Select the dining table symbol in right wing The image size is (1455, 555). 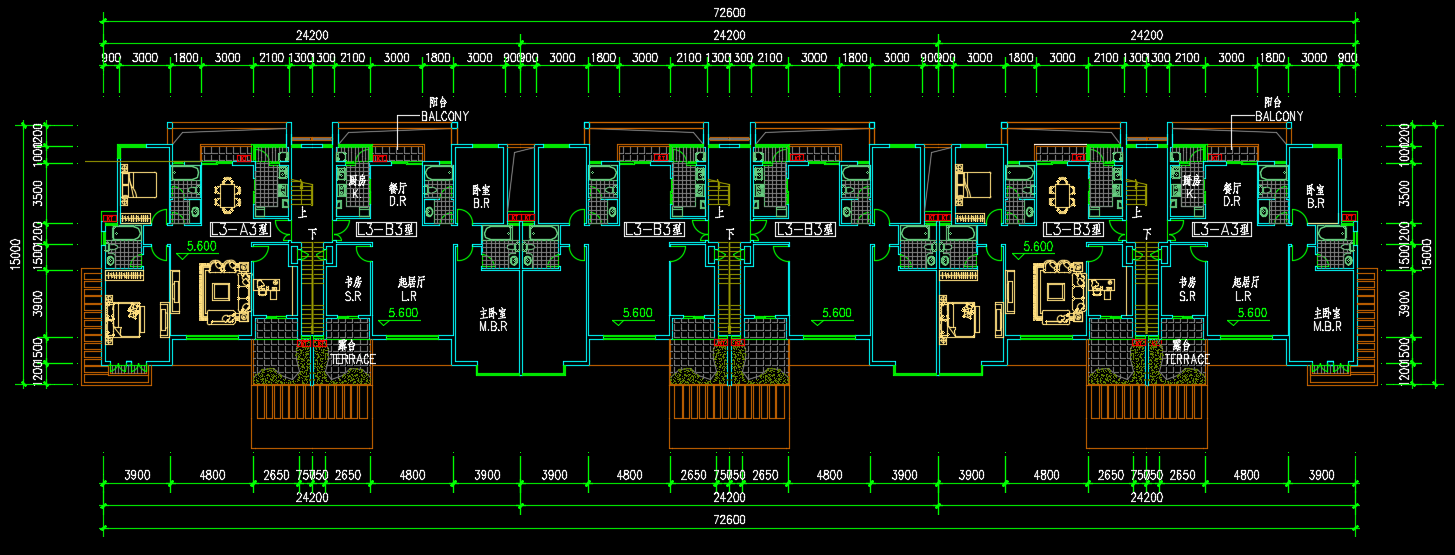tap(1062, 194)
